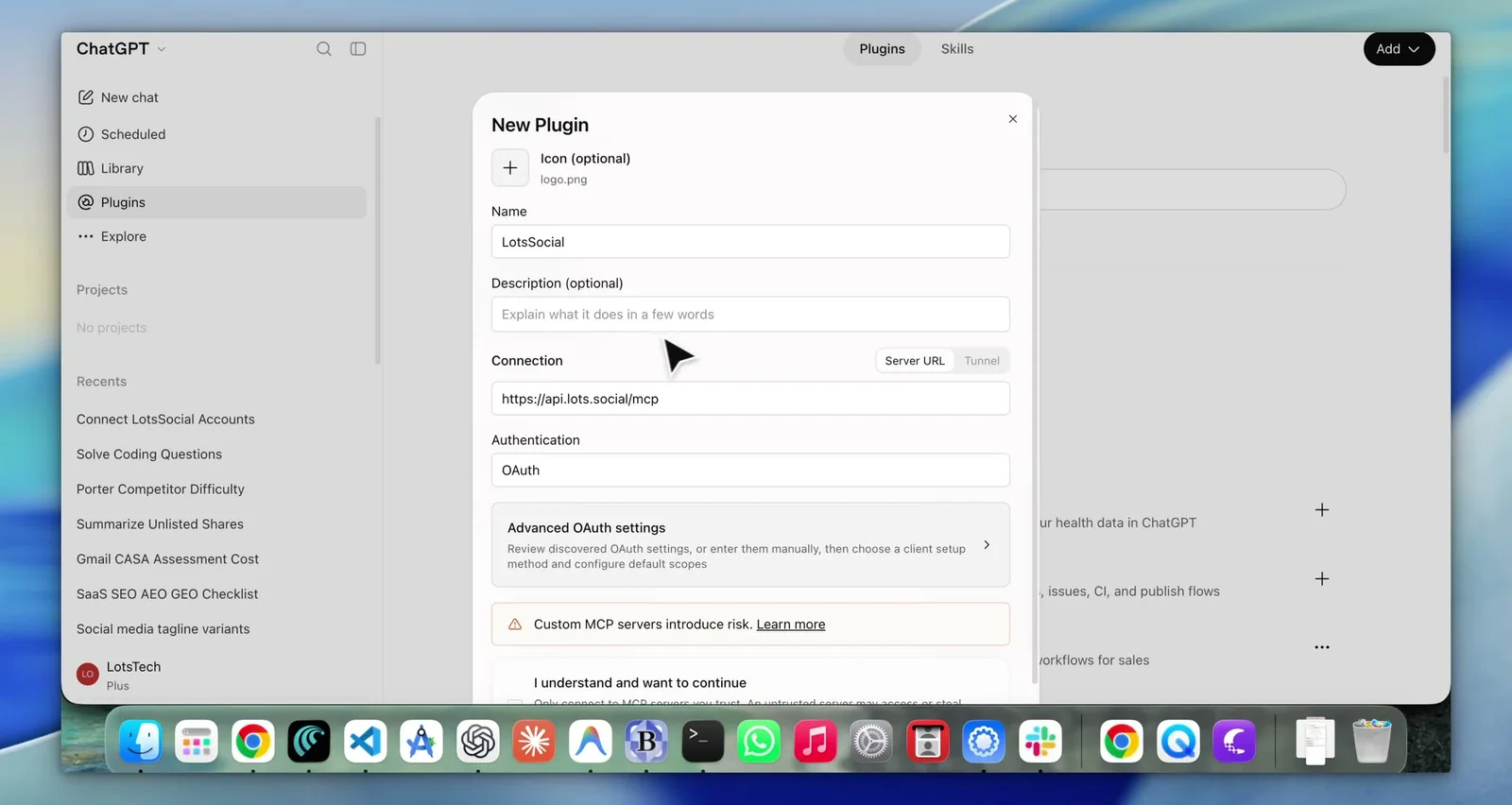Open the Add dropdown button

pos(1399,49)
